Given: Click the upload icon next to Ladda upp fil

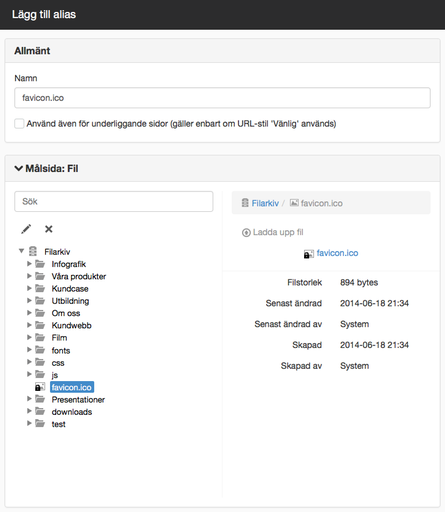Looking at the screenshot, I should (246, 232).
